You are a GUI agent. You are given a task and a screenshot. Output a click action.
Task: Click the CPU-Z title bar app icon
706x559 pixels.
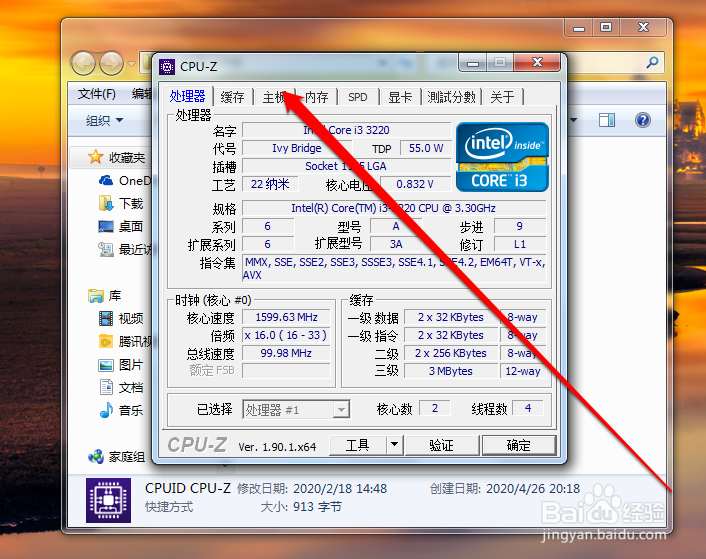(167, 67)
